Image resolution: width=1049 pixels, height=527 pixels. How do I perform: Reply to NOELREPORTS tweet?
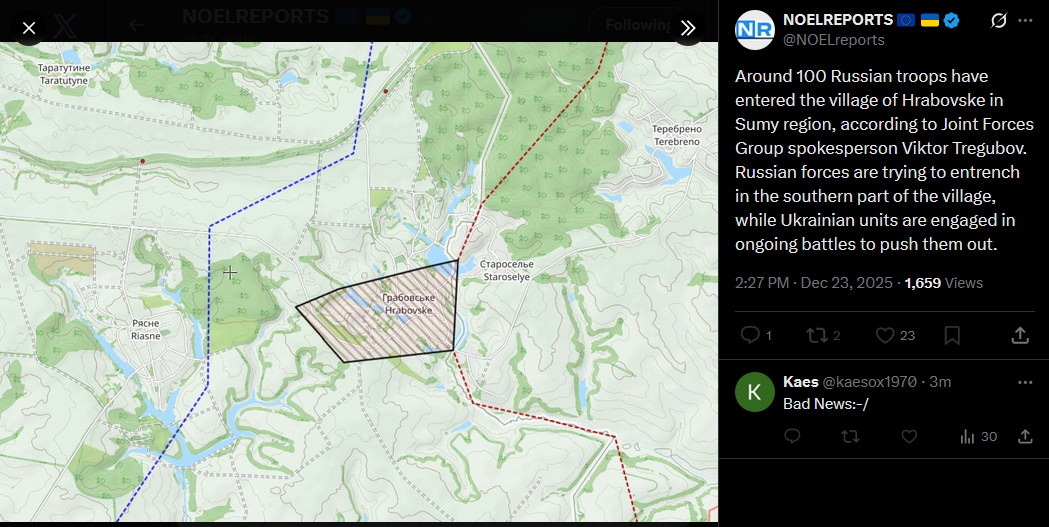point(750,335)
